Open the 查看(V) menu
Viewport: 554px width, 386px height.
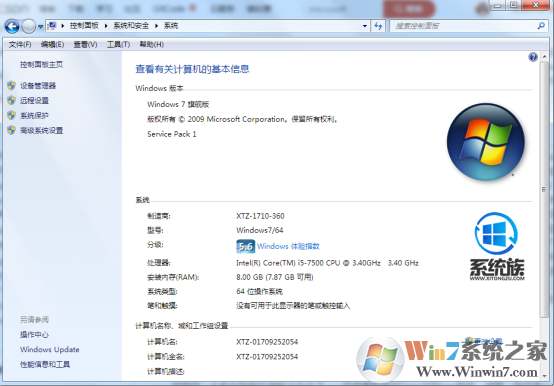pyautogui.click(x=85, y=44)
